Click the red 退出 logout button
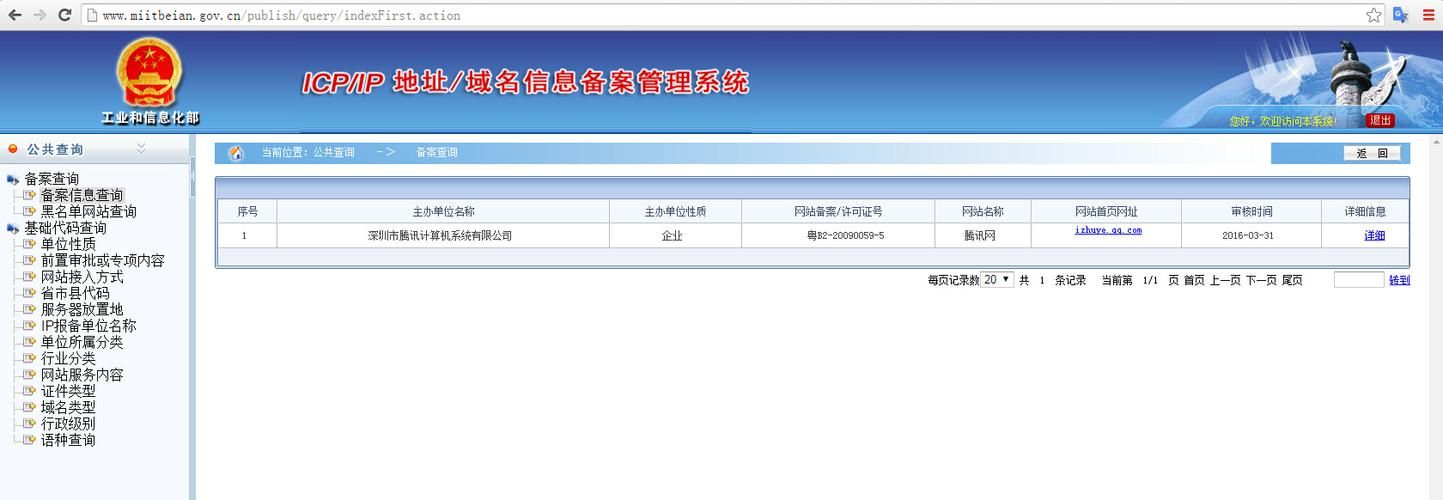This screenshot has height=500, width=1443. pos(1380,120)
